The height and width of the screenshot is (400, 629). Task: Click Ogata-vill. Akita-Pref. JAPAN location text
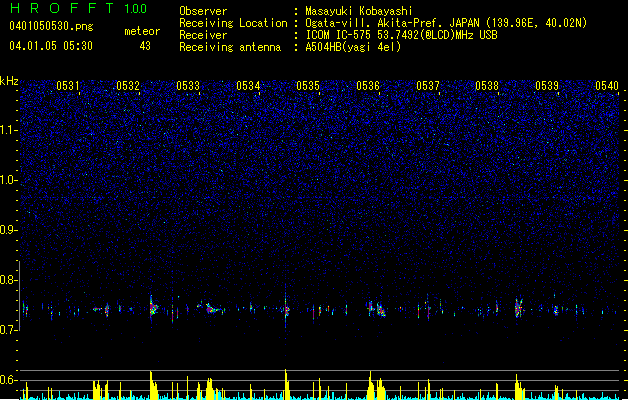click(x=446, y=23)
